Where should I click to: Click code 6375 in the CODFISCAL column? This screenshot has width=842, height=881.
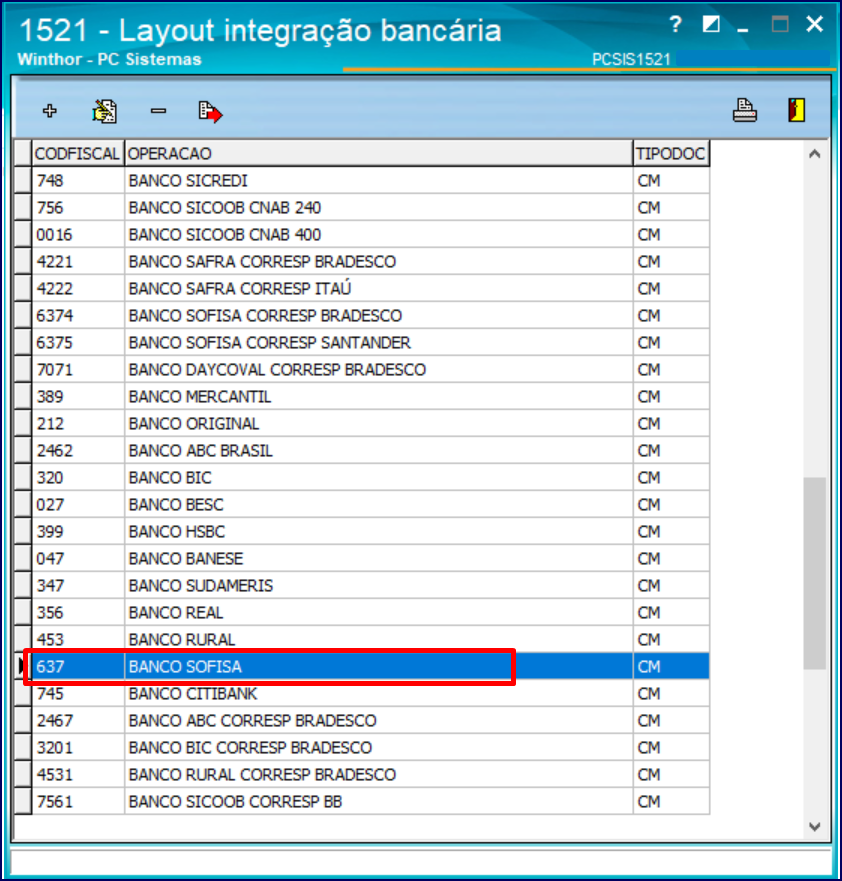54,342
